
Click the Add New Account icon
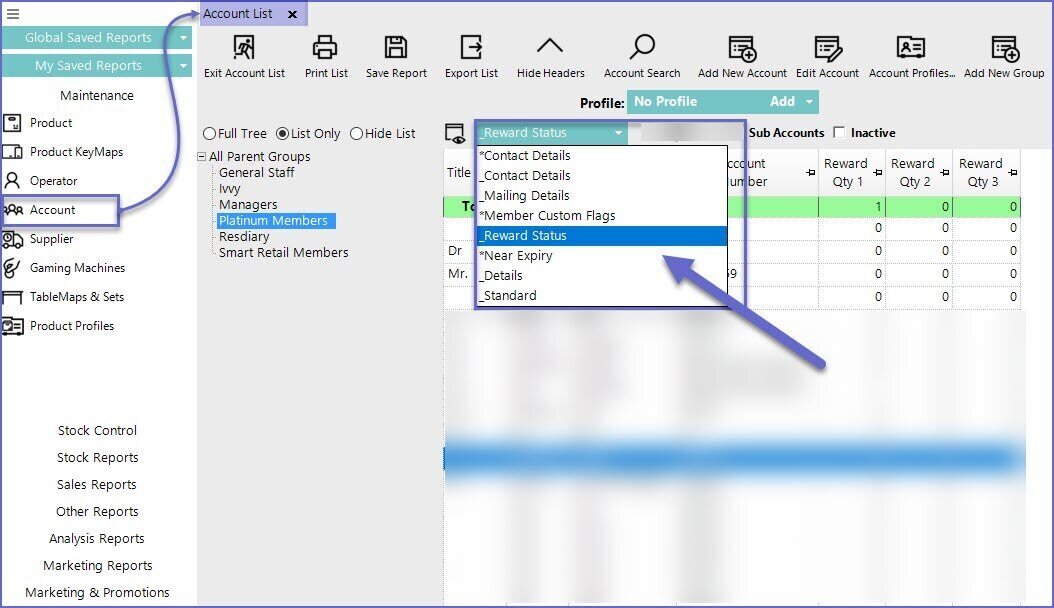[742, 48]
